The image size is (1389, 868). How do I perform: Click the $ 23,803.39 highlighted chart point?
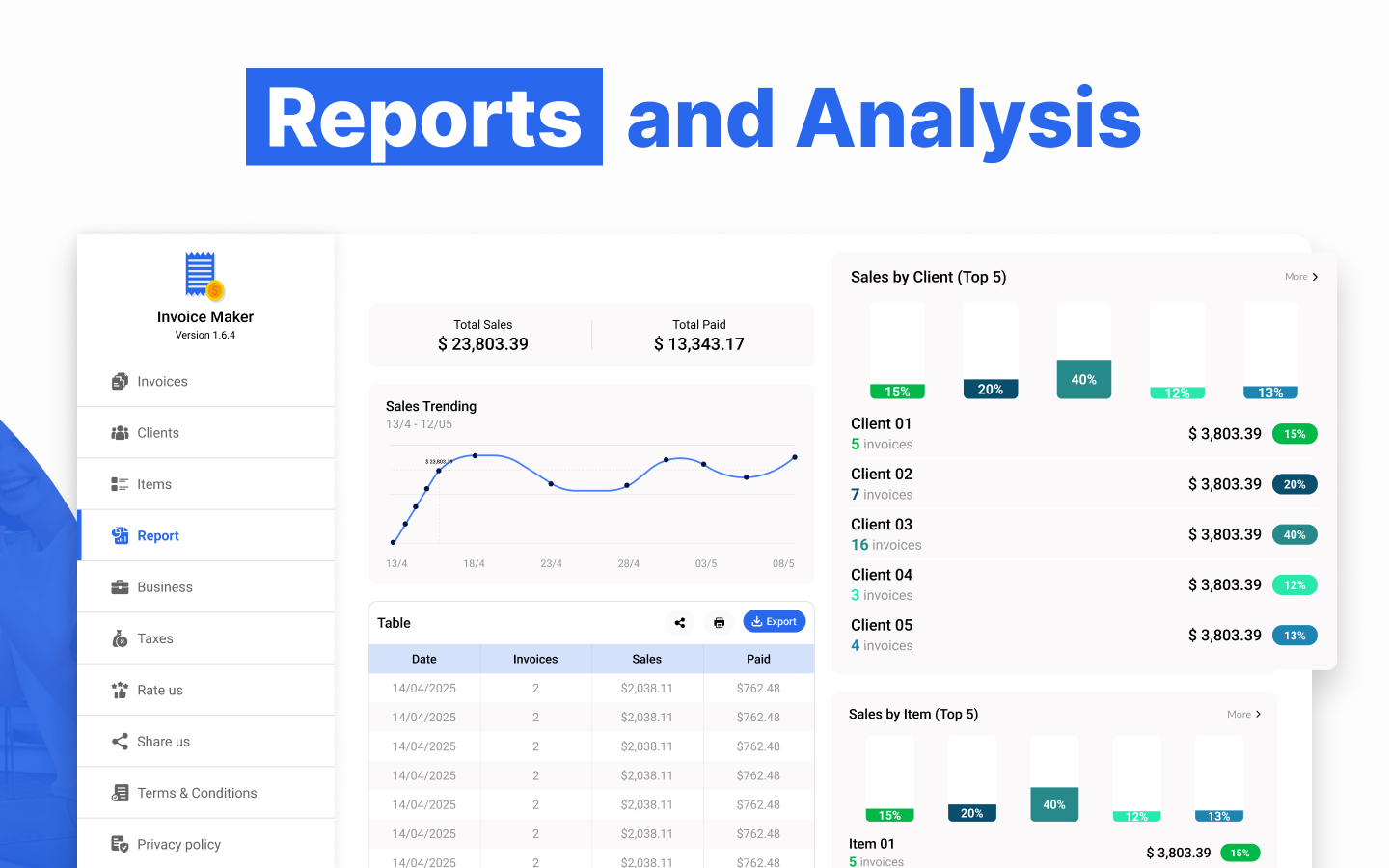(439, 470)
